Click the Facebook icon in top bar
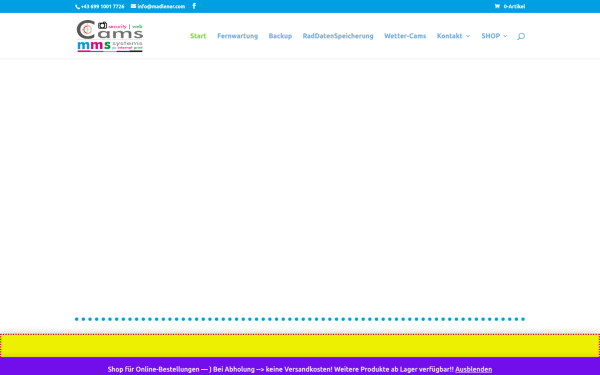This screenshot has width=600, height=375. [194, 6]
